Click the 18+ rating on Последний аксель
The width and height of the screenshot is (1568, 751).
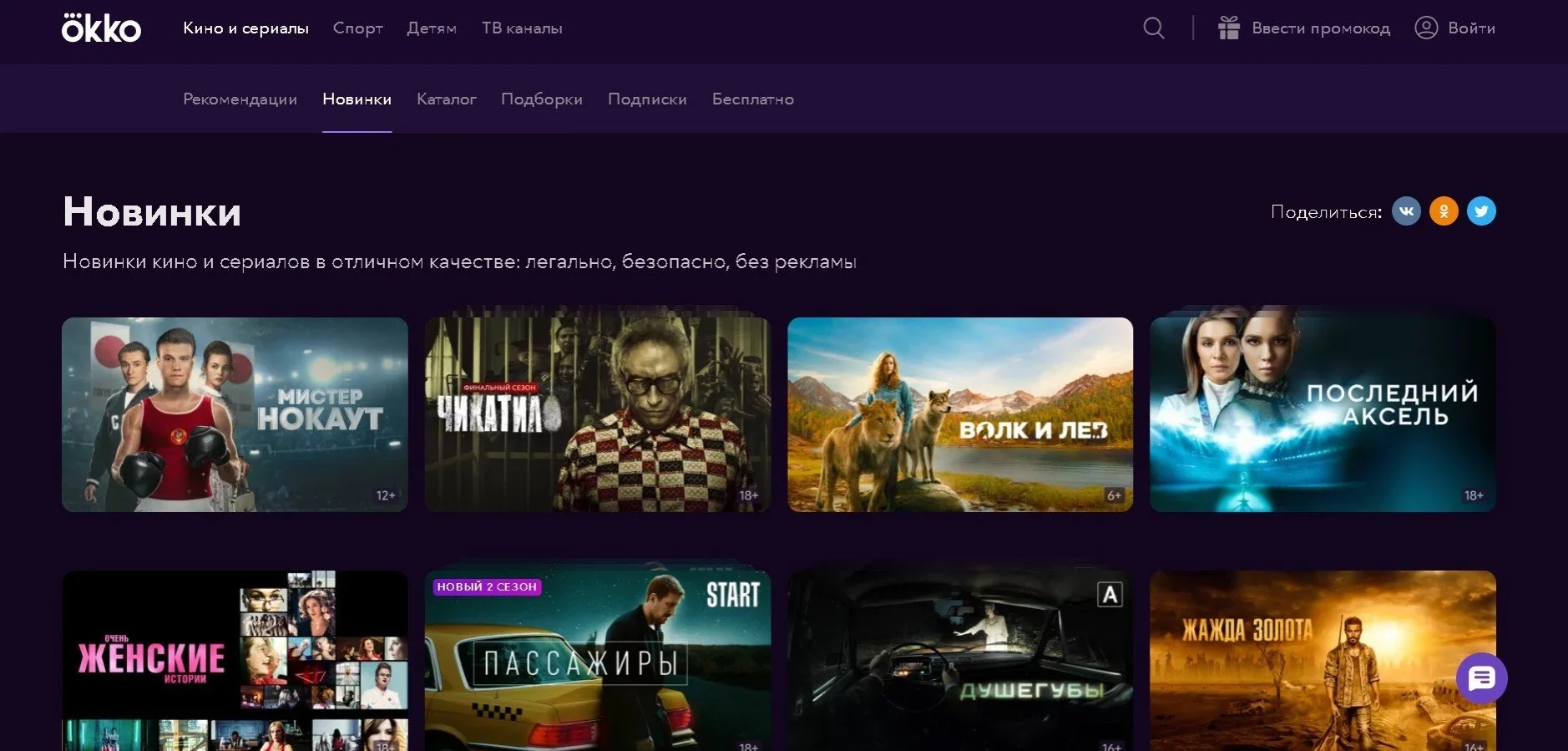tap(1474, 495)
